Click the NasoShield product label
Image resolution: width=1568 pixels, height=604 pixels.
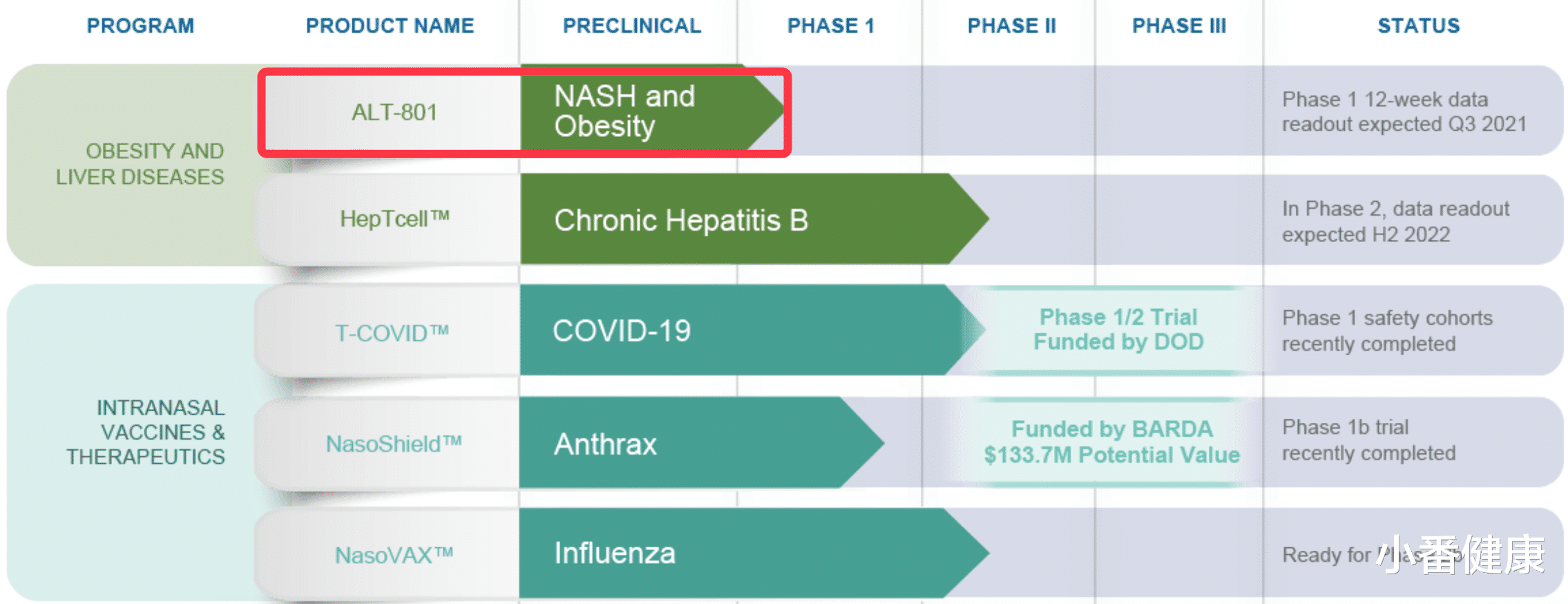pos(394,444)
